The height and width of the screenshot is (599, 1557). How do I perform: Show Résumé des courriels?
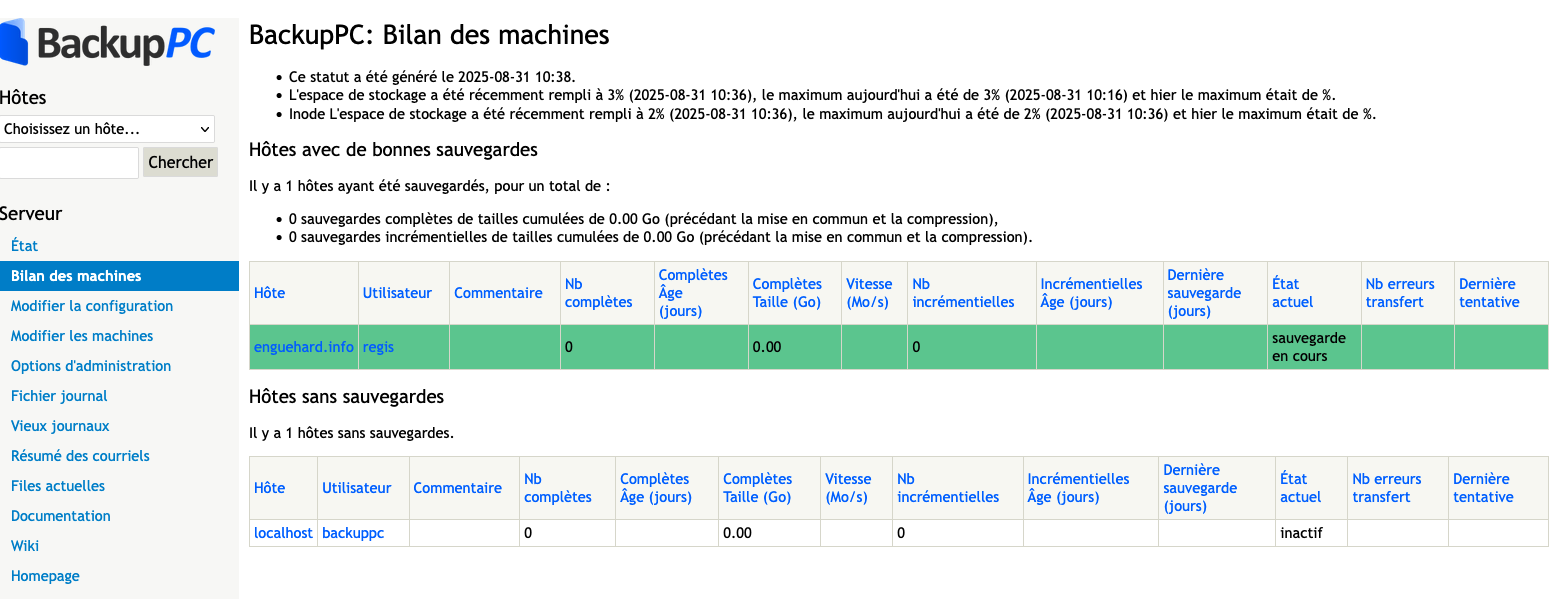(80, 456)
